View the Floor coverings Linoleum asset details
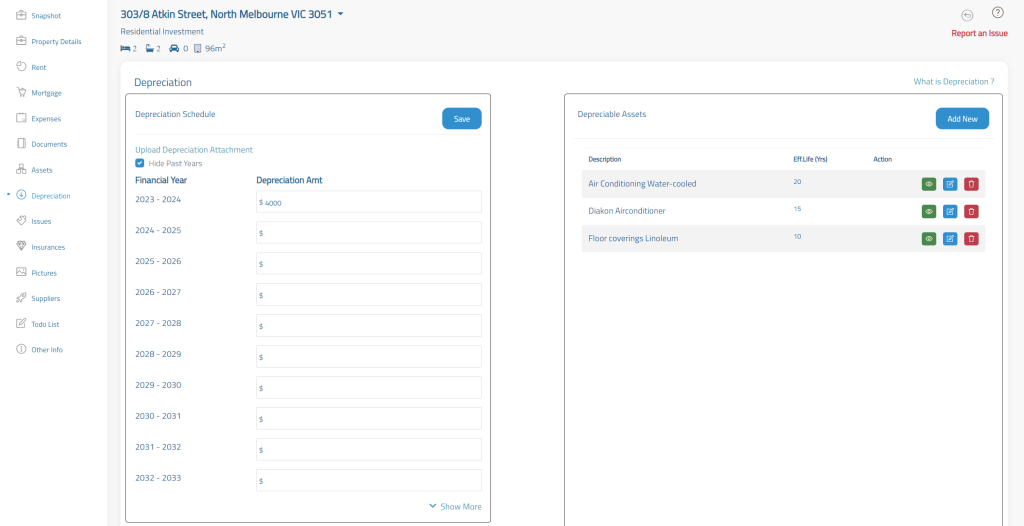 929,239
